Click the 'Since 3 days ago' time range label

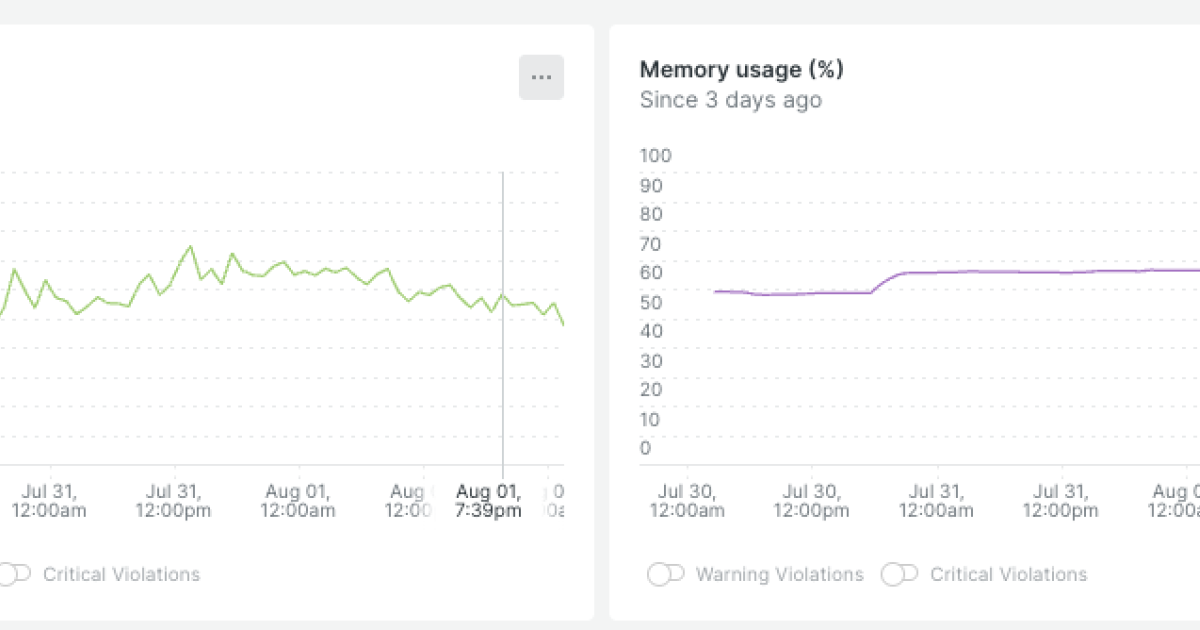731,100
